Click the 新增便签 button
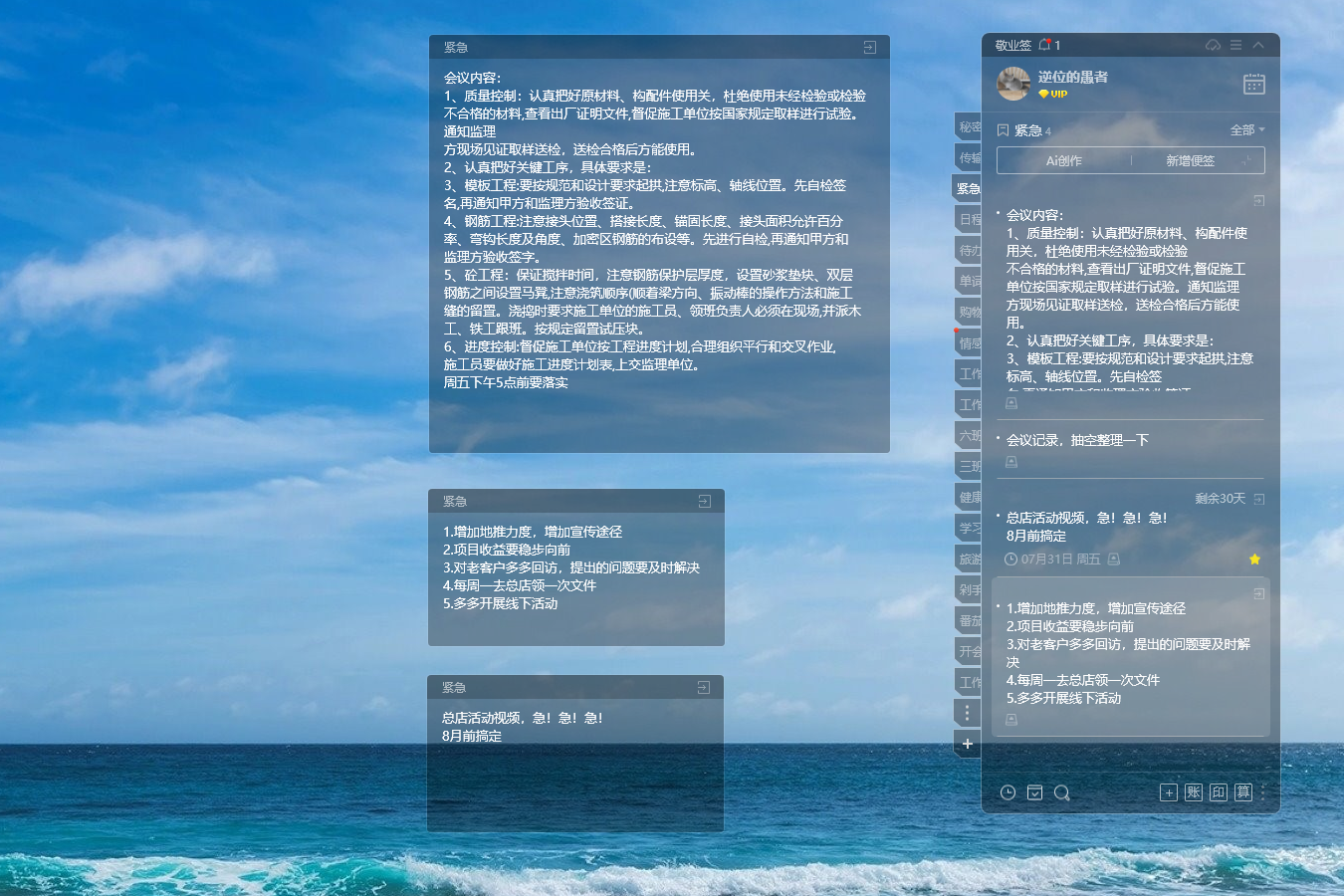 (x=1190, y=160)
